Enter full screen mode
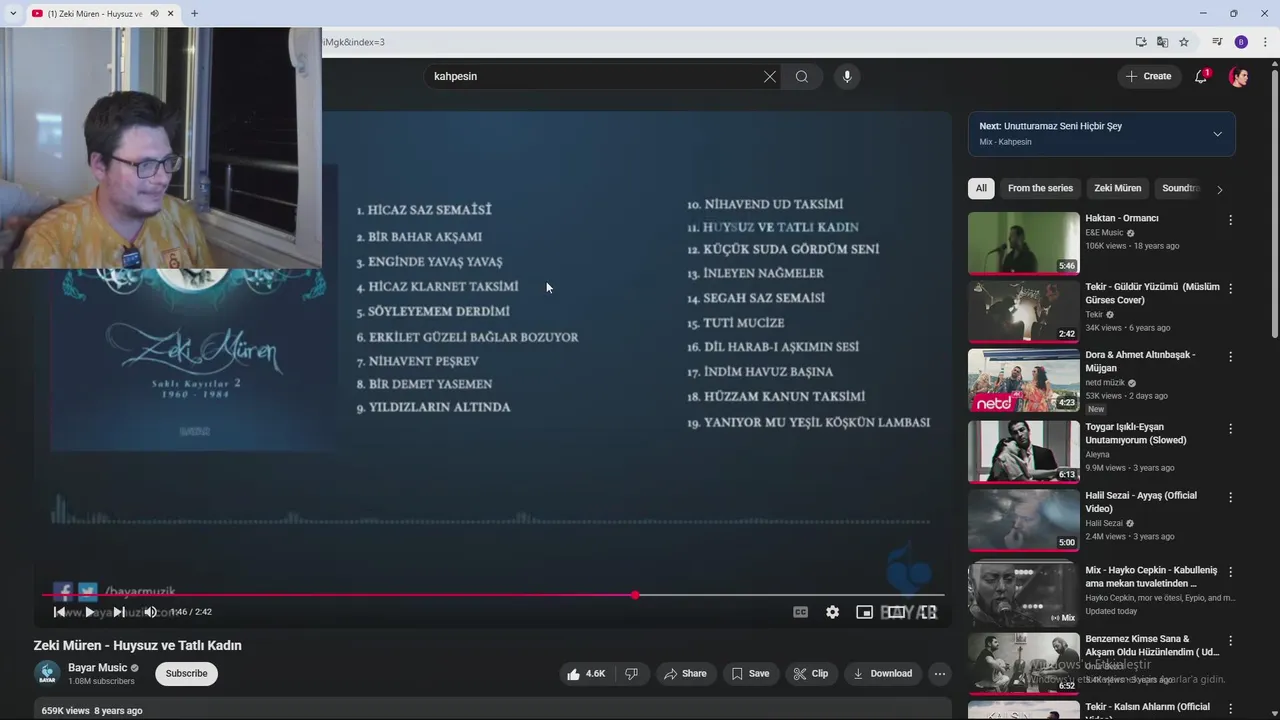 [x=928, y=612]
